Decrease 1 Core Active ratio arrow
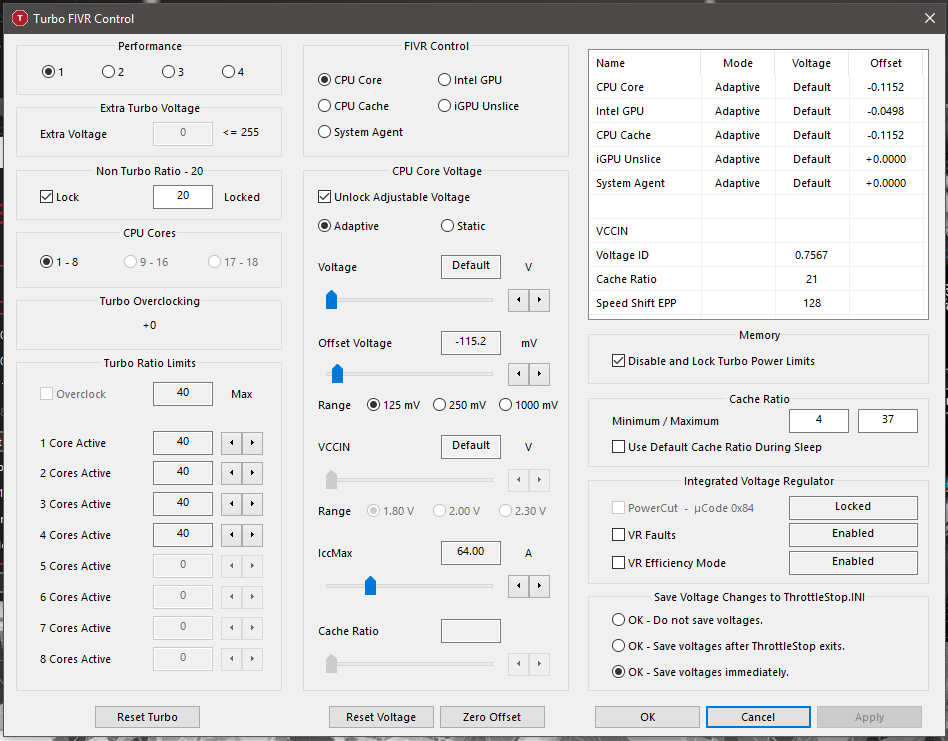Image resolution: width=948 pixels, height=741 pixels. (x=232, y=443)
